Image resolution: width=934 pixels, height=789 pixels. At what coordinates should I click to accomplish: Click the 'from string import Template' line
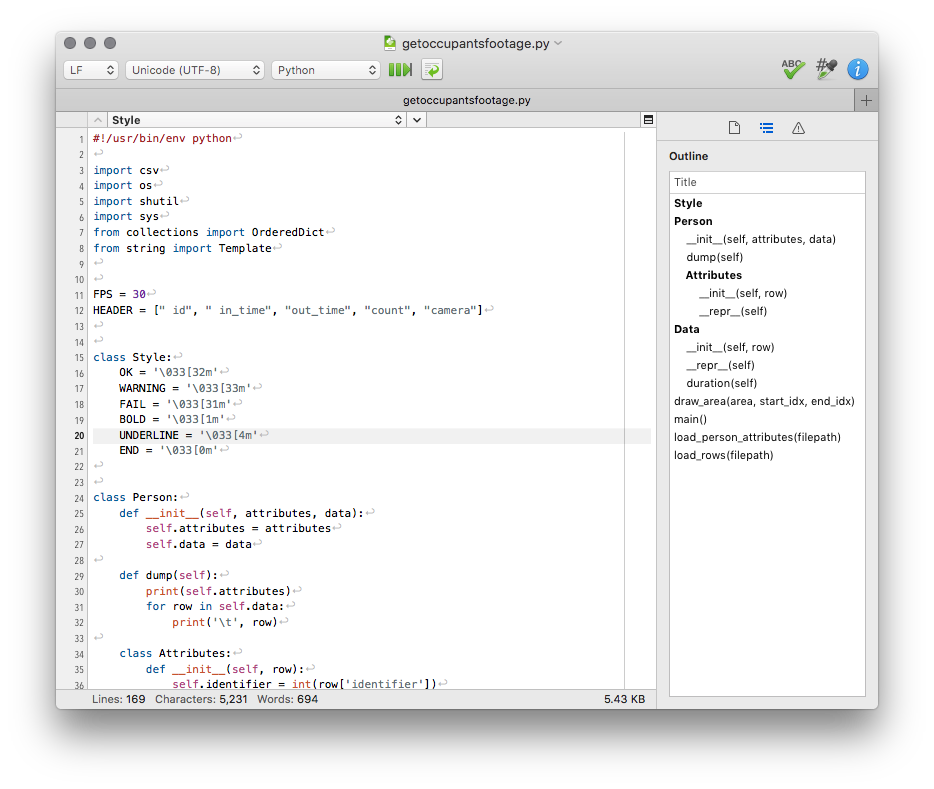tap(182, 248)
